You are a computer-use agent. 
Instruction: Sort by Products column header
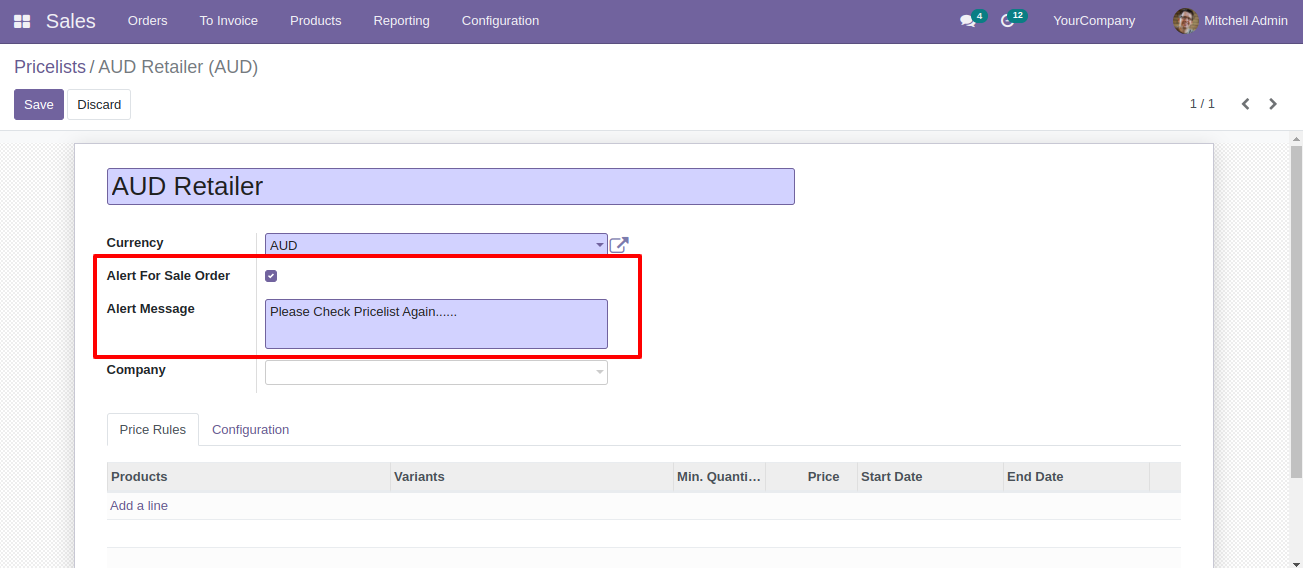[x=249, y=477]
